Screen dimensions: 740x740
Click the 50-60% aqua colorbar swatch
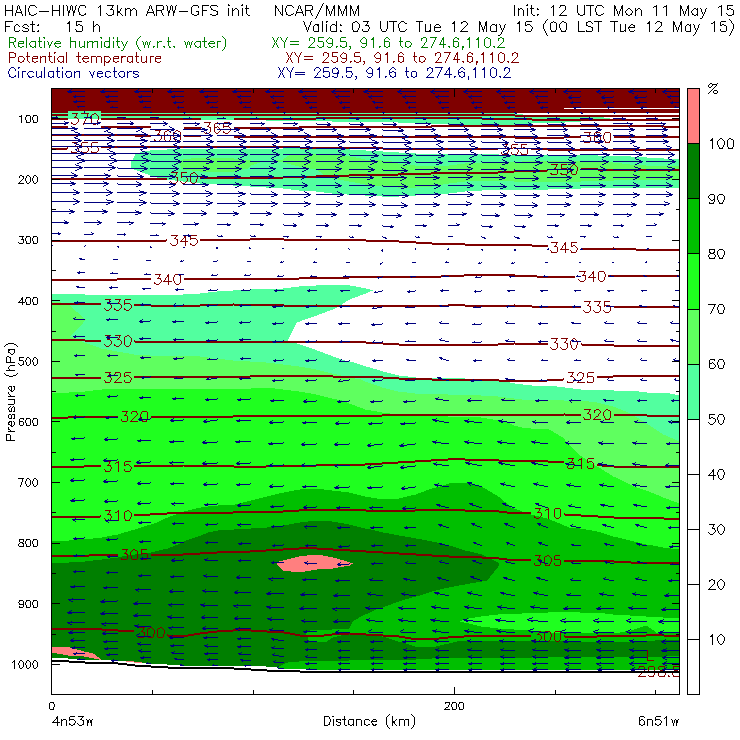(x=693, y=392)
